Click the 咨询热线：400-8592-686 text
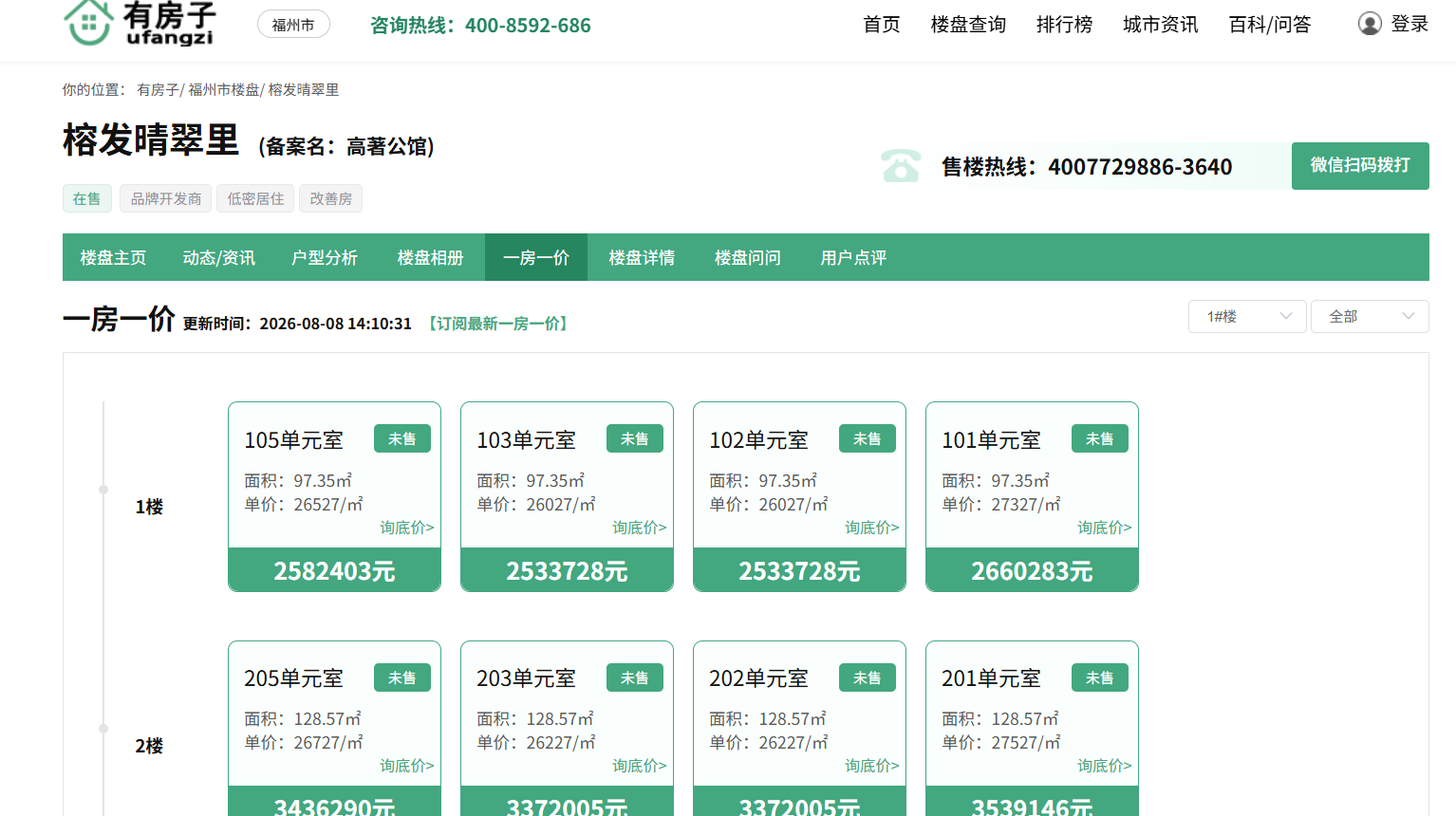Viewport: 1456px width, 816px height. pyautogui.click(x=480, y=26)
